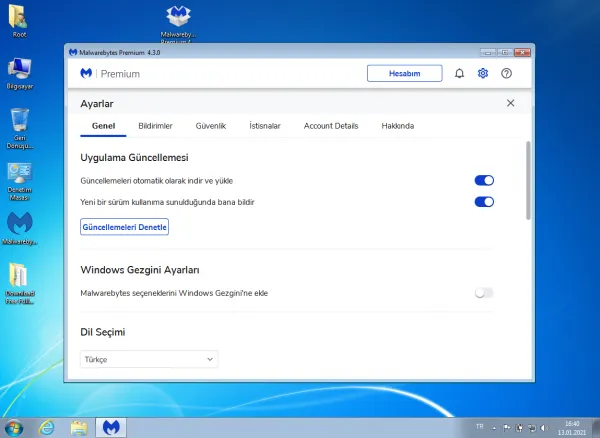Click the volume speaker tray icon
This screenshot has width=600, height=438.
coord(544,428)
